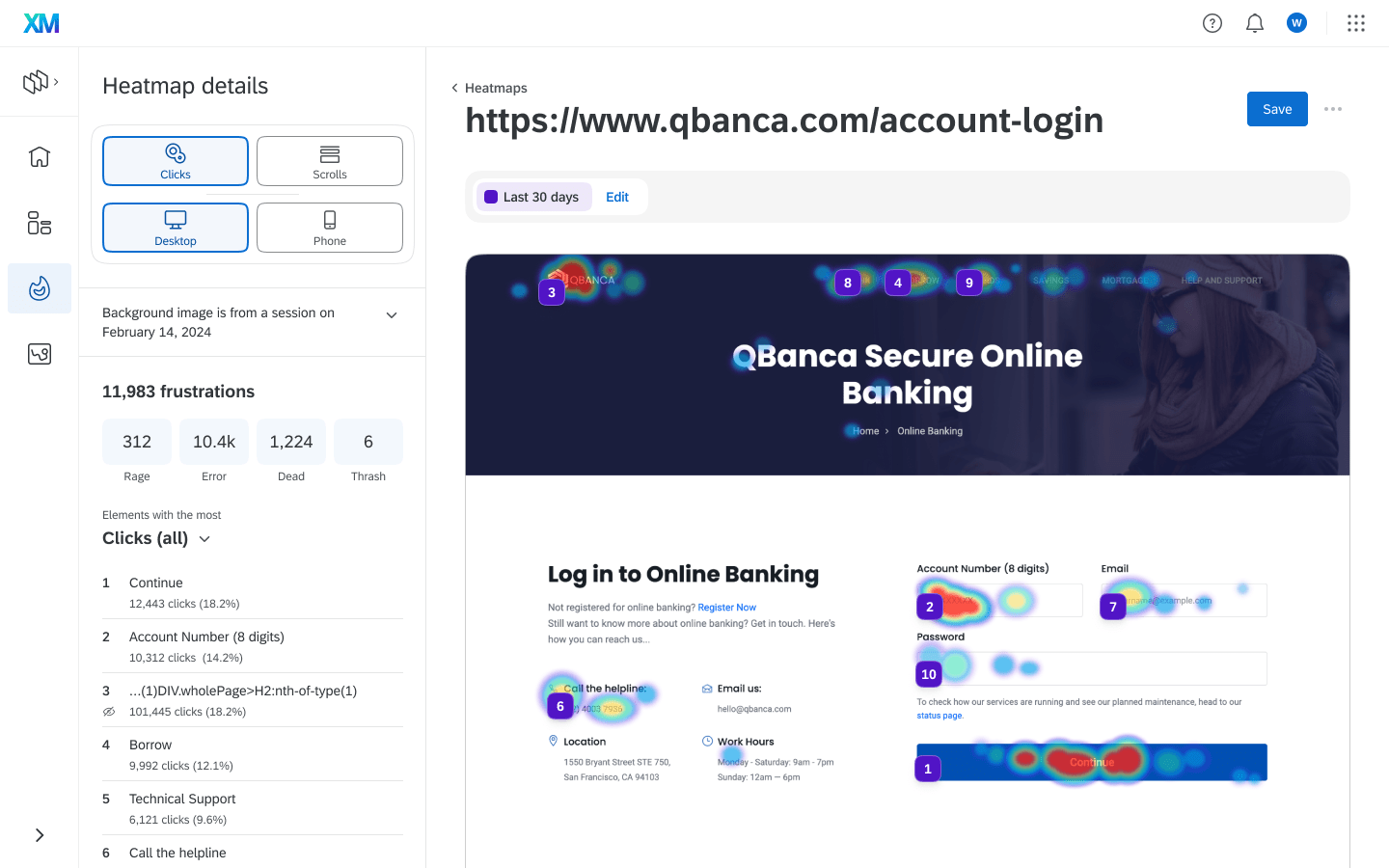
Task: Click heatmap marker 1 on Continue button
Action: (x=928, y=769)
